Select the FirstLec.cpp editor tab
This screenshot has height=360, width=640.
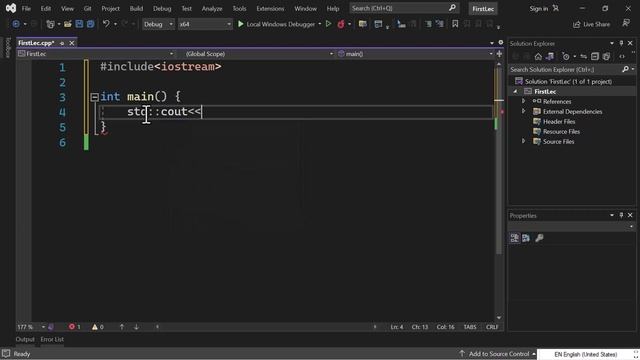(36, 43)
